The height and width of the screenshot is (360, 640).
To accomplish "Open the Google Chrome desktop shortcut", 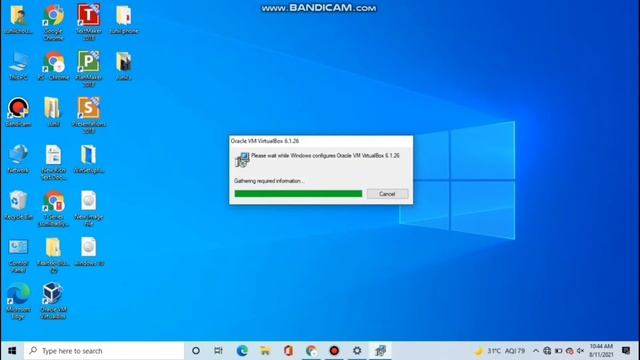I will [x=53, y=22].
